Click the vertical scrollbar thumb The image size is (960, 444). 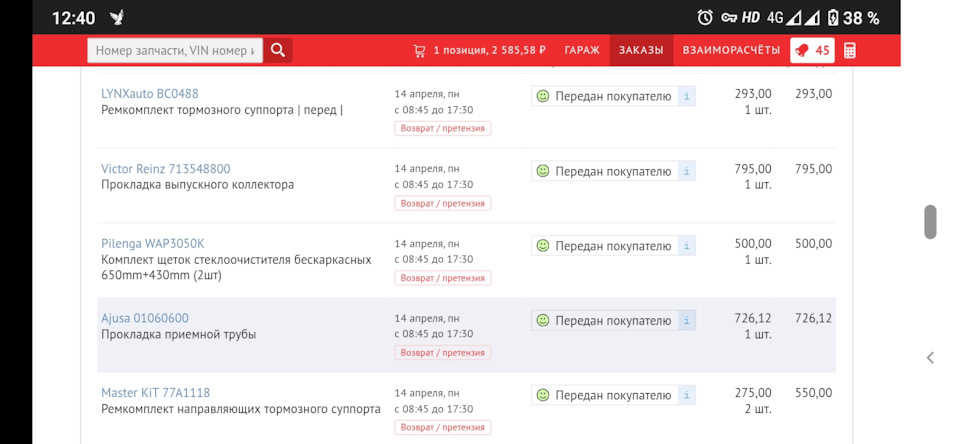pyautogui.click(x=930, y=222)
